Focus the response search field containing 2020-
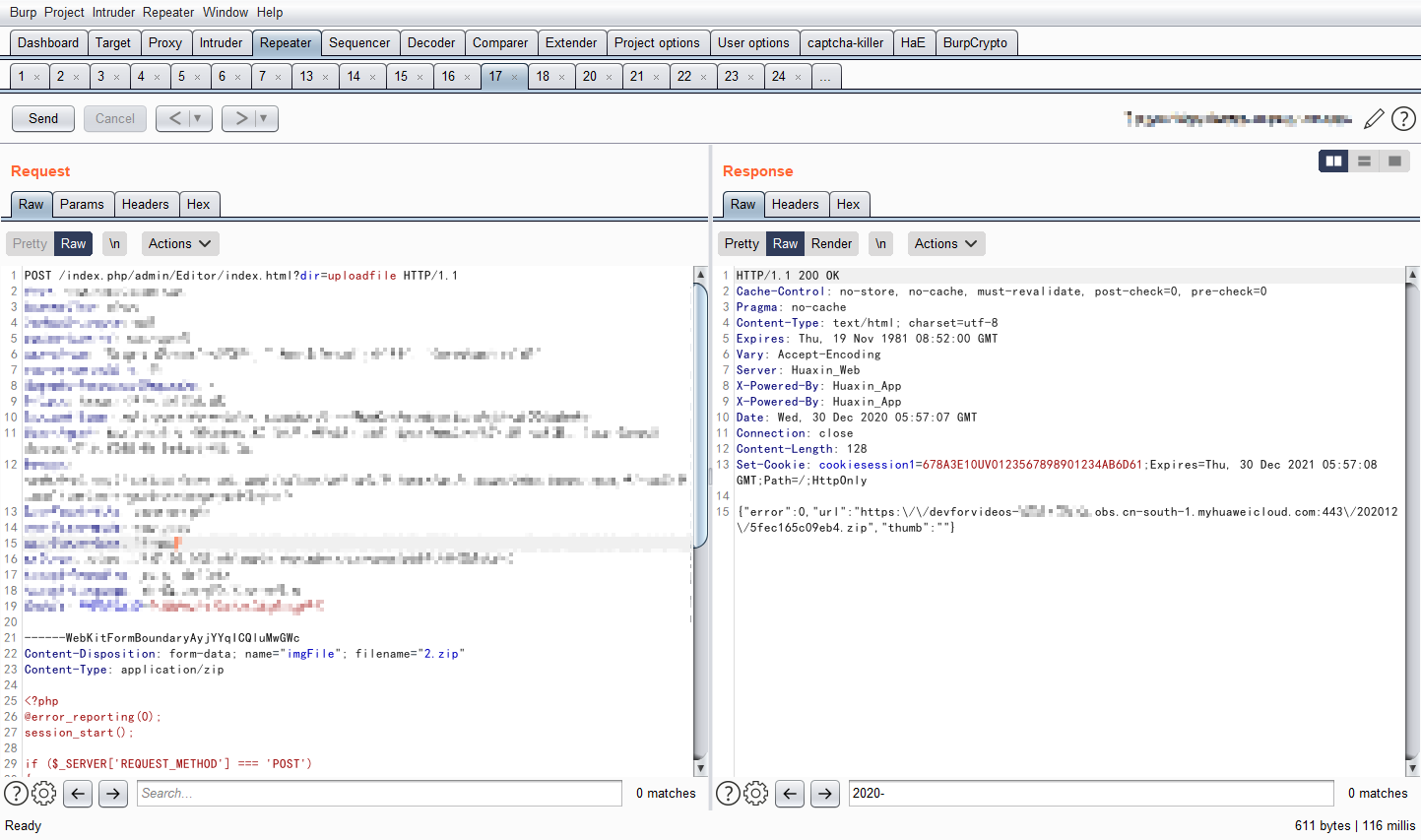Screen dimensions: 1421x840 click(x=1091, y=793)
